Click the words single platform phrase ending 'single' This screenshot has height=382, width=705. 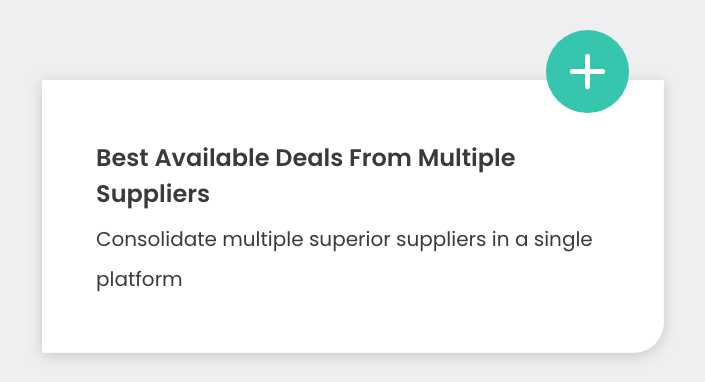(563, 240)
